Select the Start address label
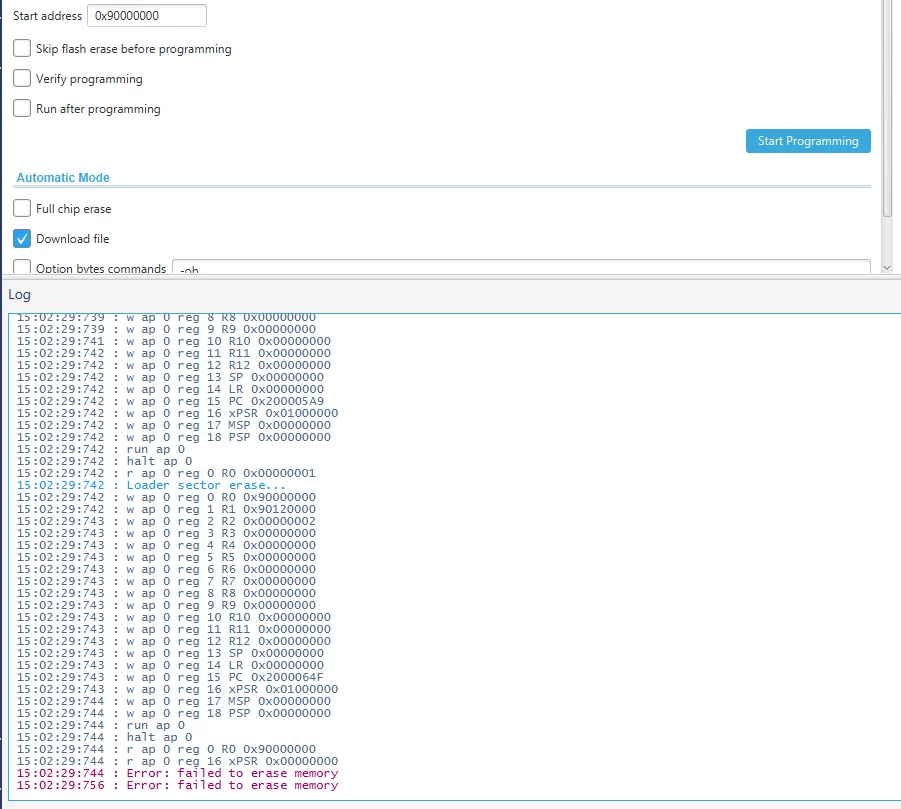This screenshot has width=901, height=809. pos(47,16)
